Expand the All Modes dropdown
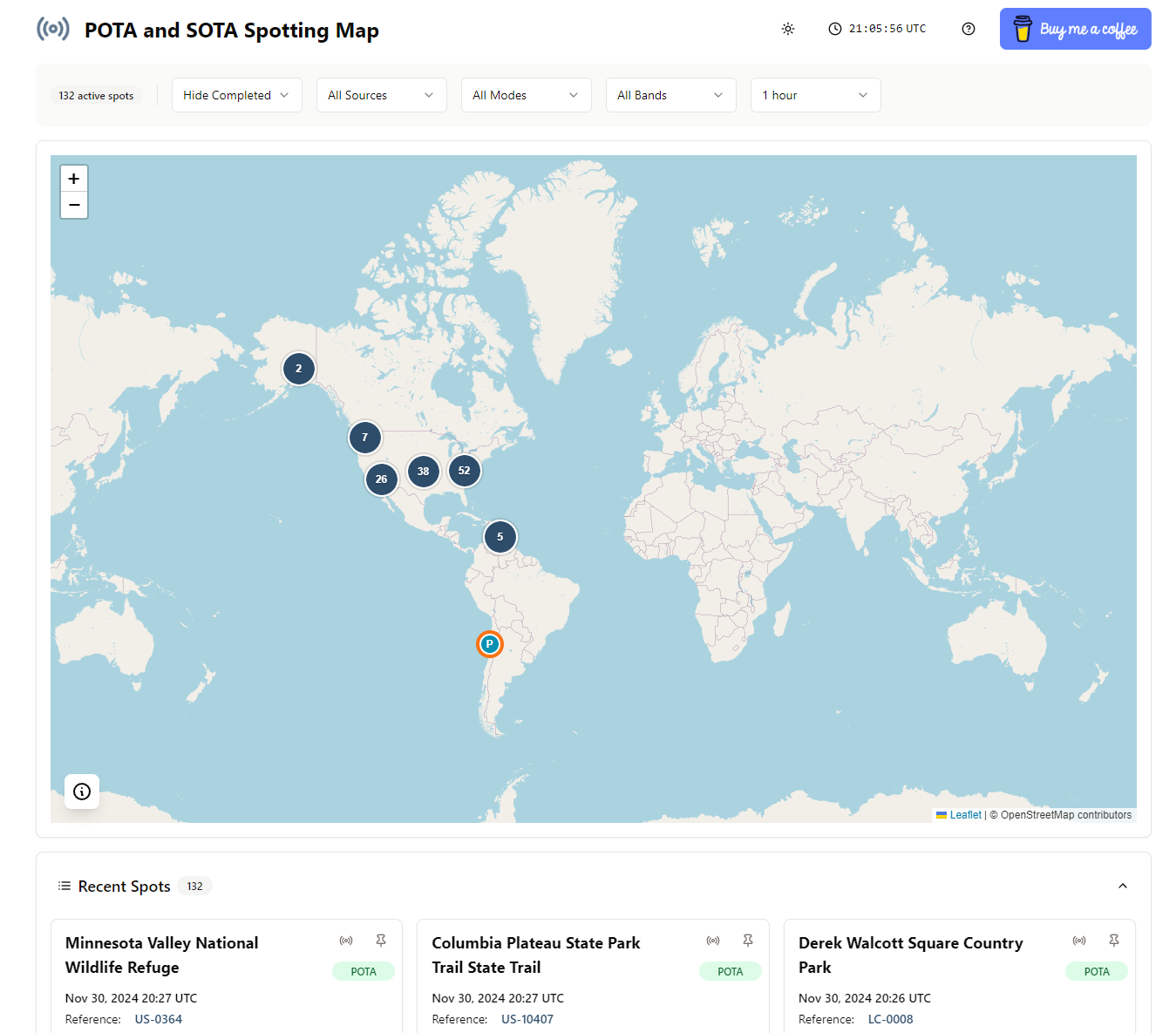This screenshot has width=1176, height=1033. [x=526, y=95]
